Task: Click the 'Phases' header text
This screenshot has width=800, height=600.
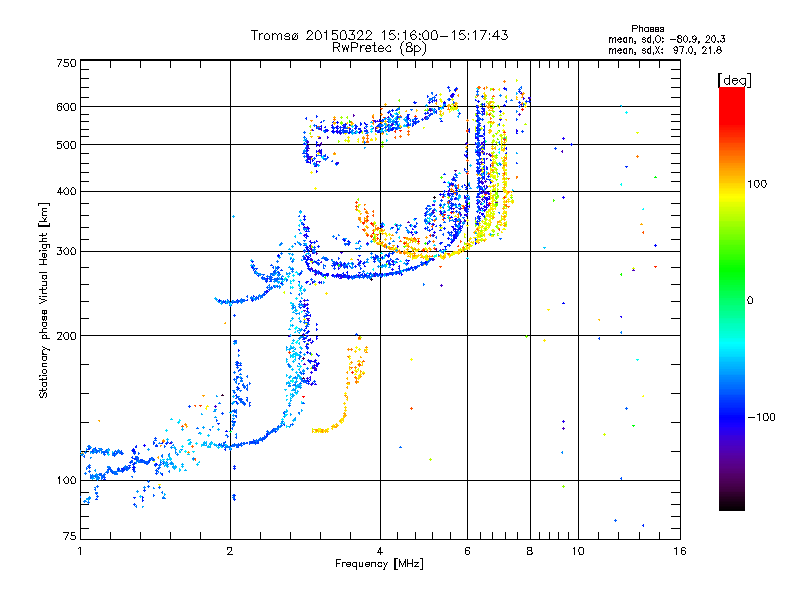Action: (647, 29)
